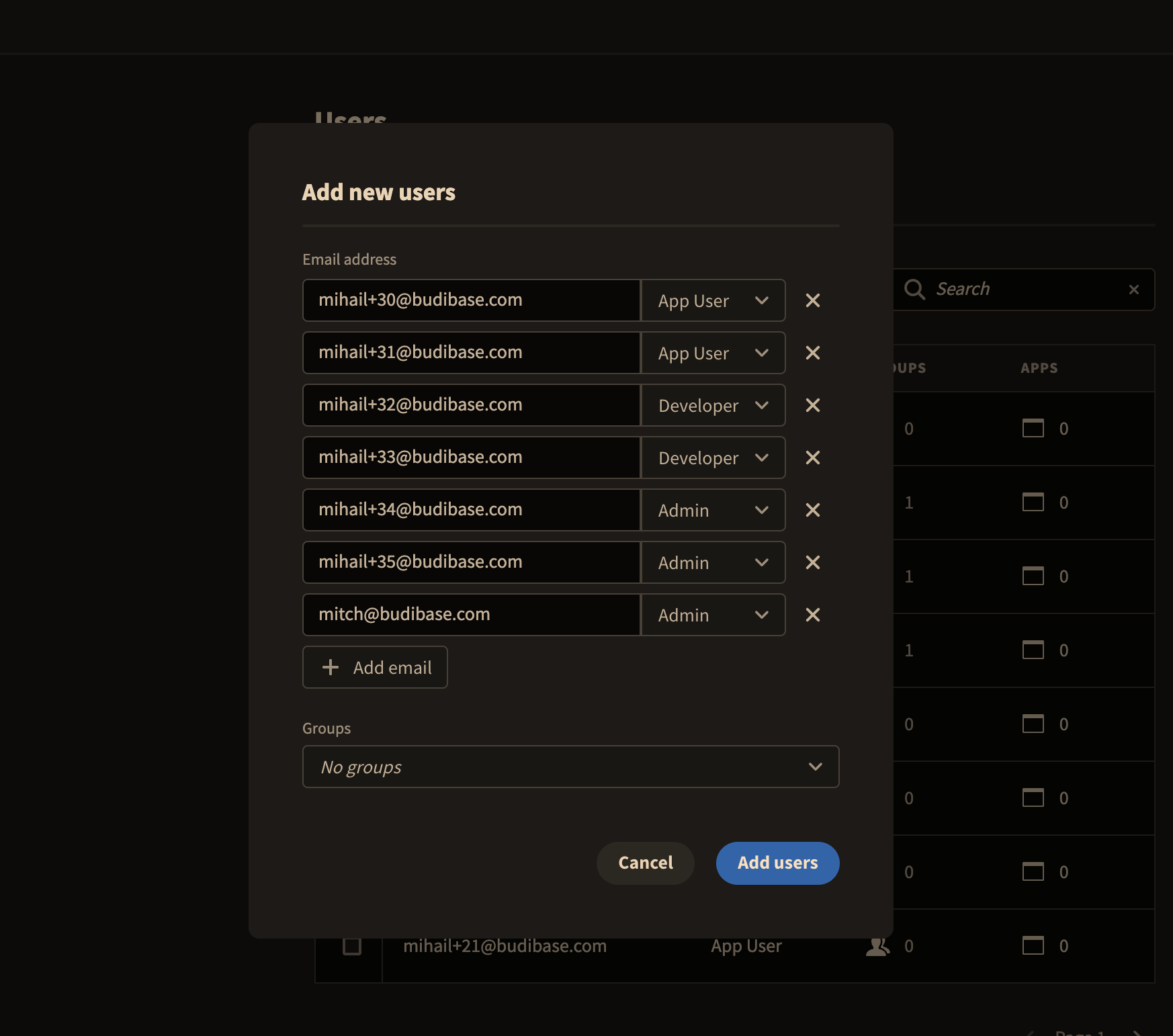Viewport: 1173px width, 1036px height.
Task: Clear the Search field with the X icon
Action: [x=1134, y=290]
